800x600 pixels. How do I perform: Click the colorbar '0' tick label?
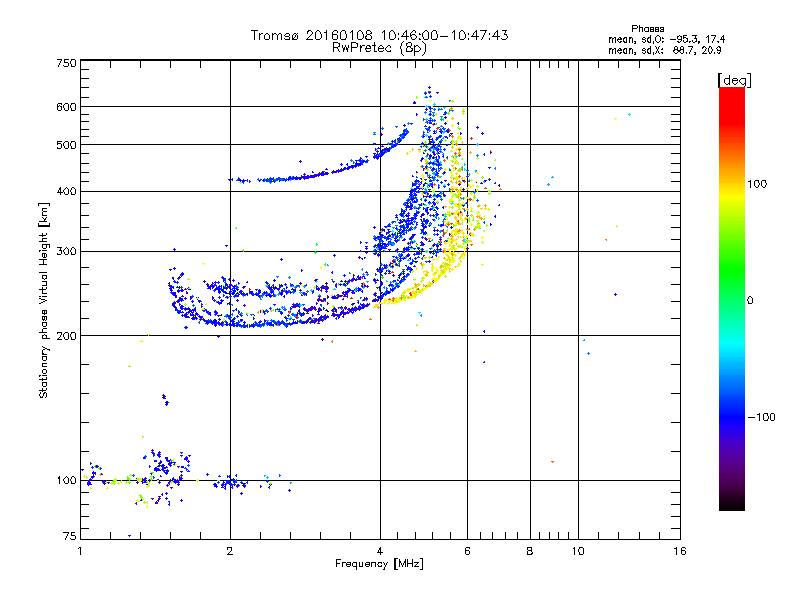(x=750, y=301)
